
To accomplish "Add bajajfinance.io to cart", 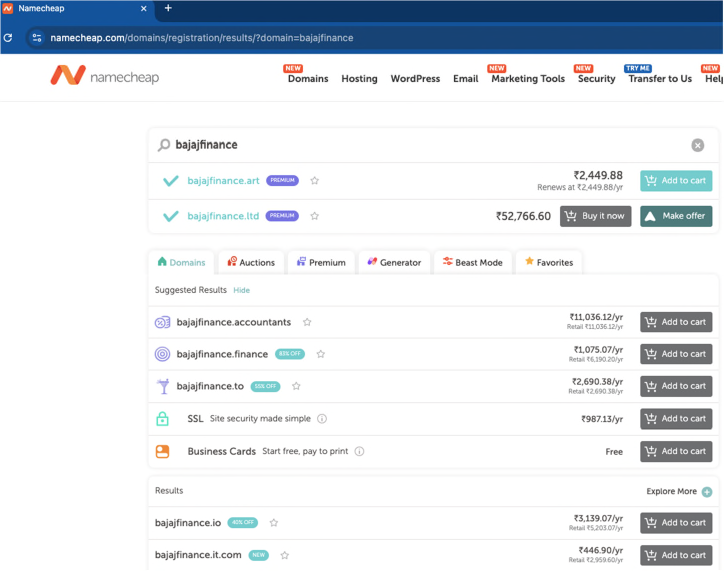I will click(x=676, y=523).
